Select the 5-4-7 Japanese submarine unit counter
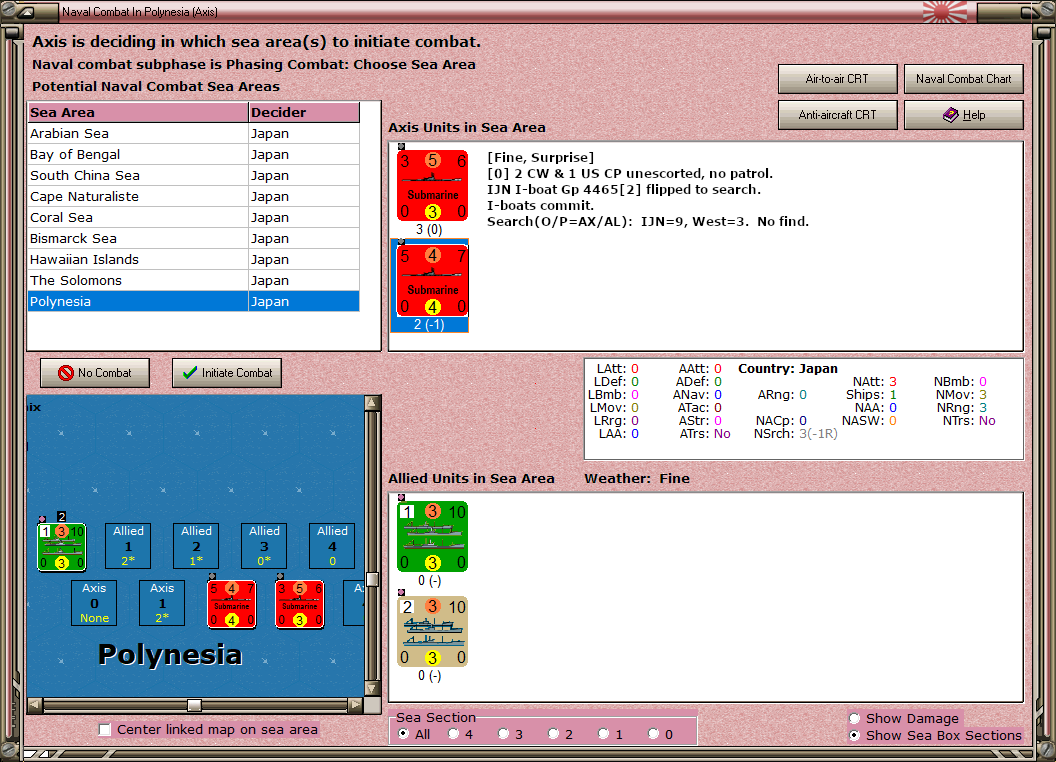Image resolution: width=1056 pixels, height=762 pixels. [x=432, y=280]
